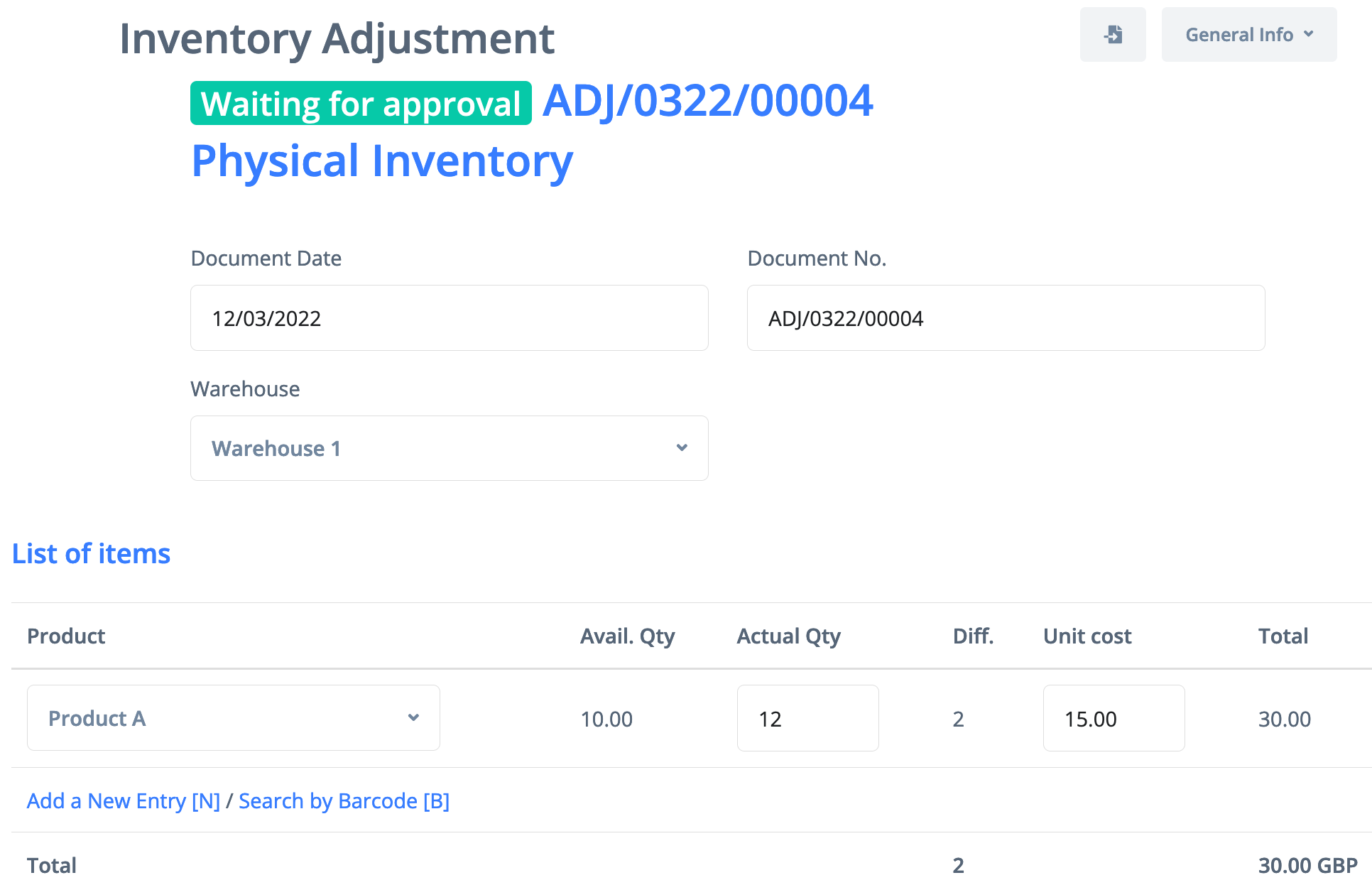This screenshot has width=1372, height=885.
Task: Click the ADJ/0322/00004 title heading
Action: pos(707,101)
